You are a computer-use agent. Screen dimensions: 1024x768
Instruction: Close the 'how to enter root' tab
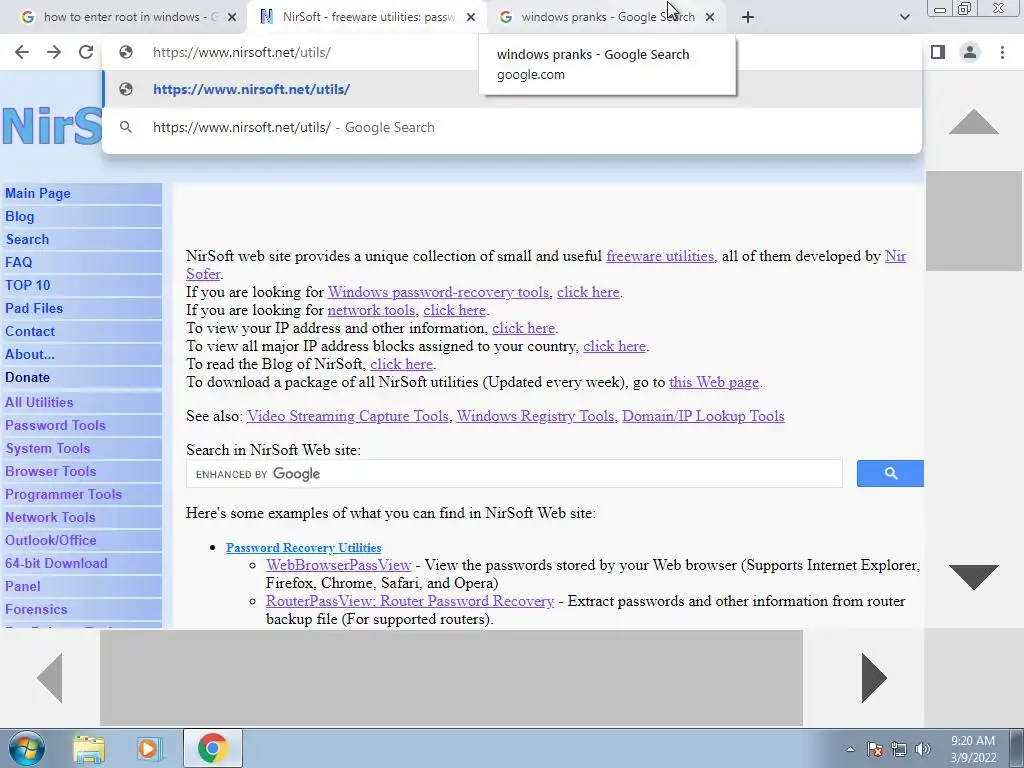(232, 18)
